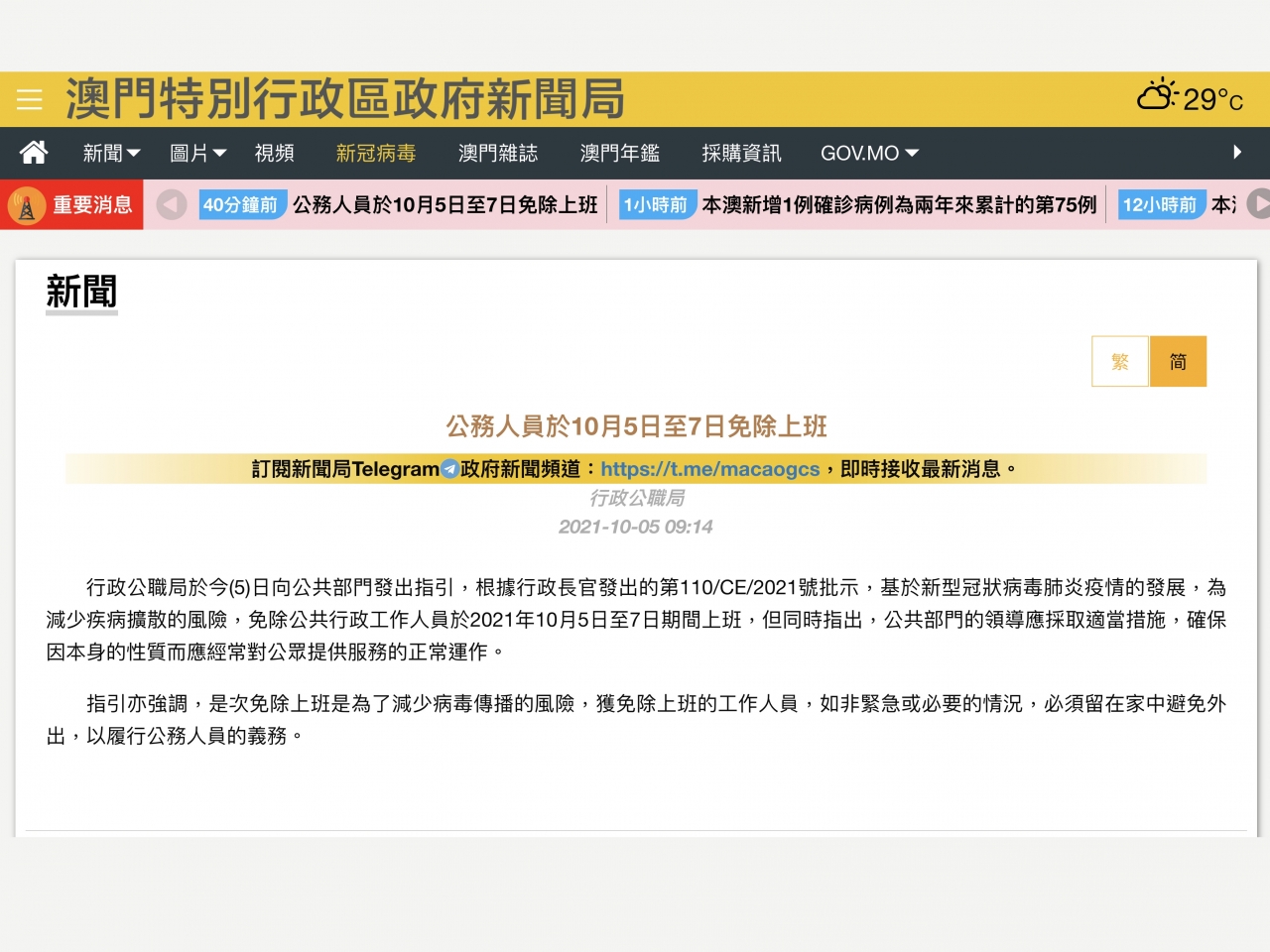Click the Telegram icon in subscription banner
1270x952 pixels.
[x=449, y=469]
